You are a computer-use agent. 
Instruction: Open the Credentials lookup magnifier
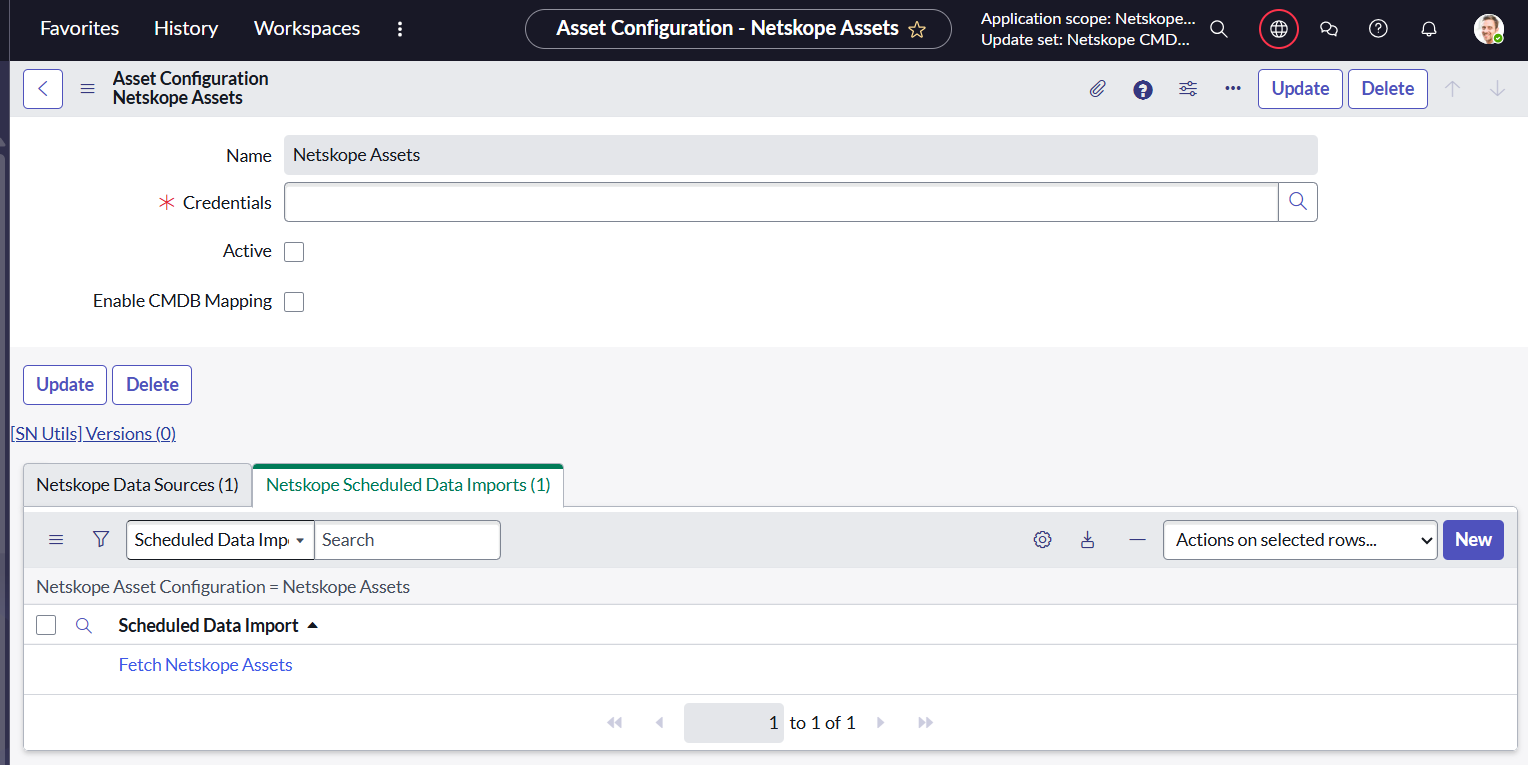point(1298,202)
